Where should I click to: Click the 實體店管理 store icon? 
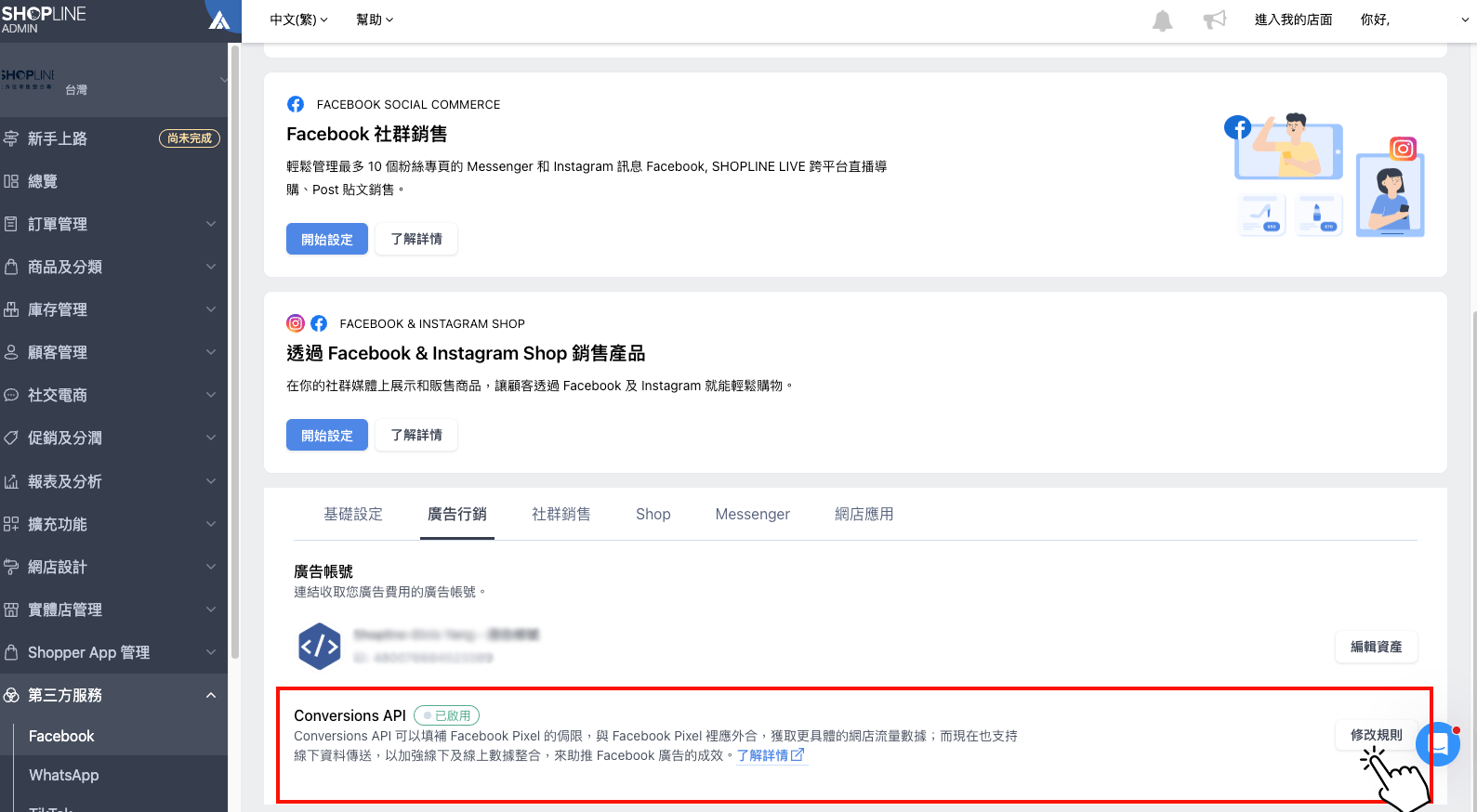pos(11,609)
